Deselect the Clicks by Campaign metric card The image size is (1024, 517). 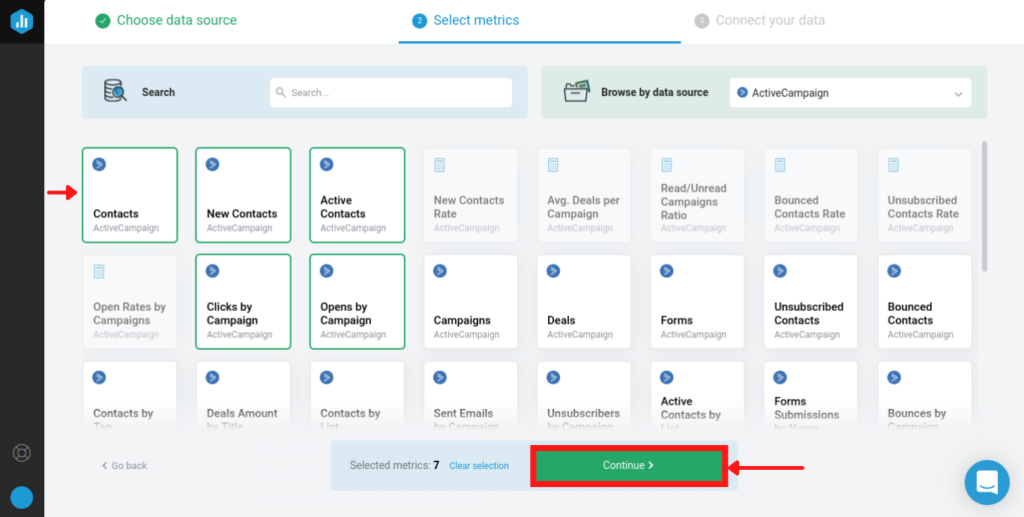[x=243, y=302]
